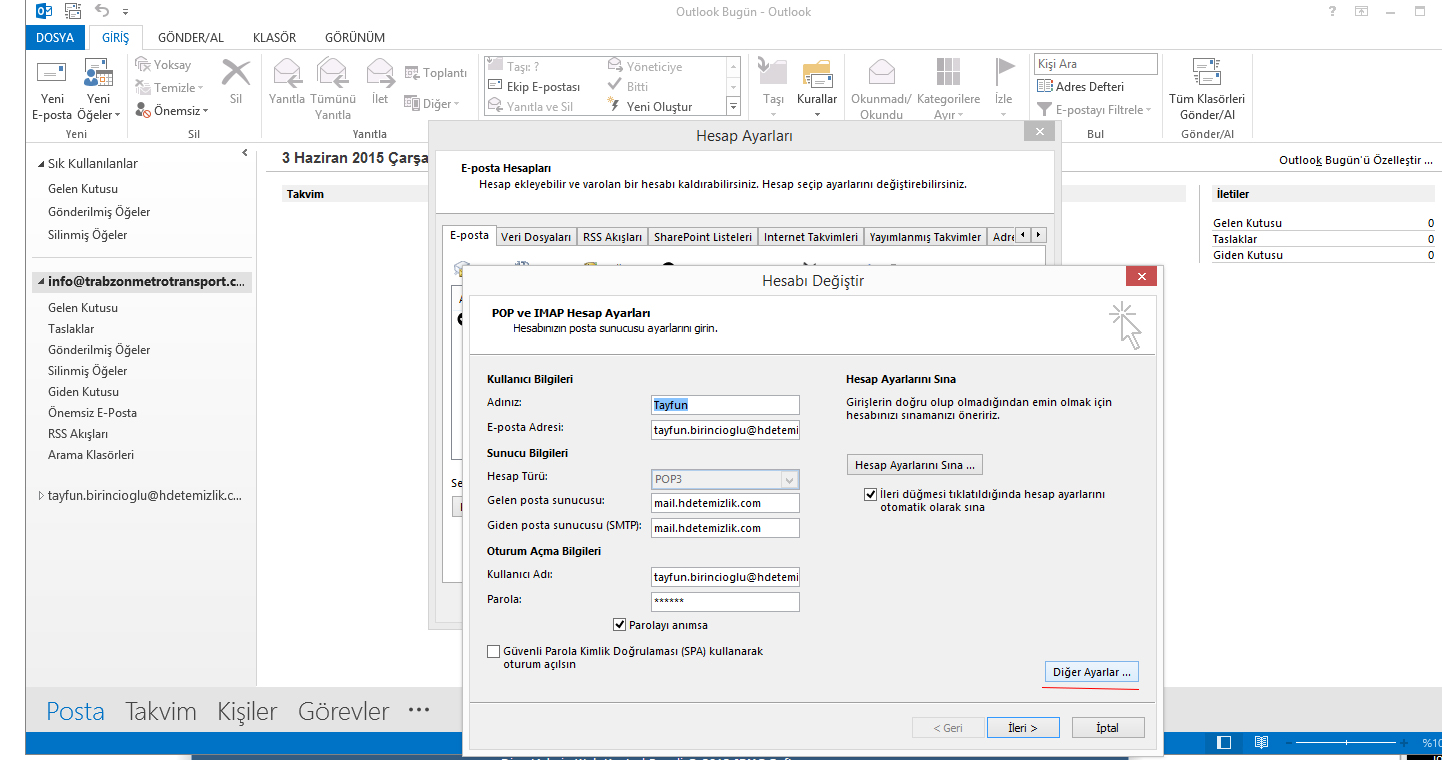The image size is (1442, 760).
Task: Collapse the Sık Kullanılanlar section
Action: (x=41, y=164)
